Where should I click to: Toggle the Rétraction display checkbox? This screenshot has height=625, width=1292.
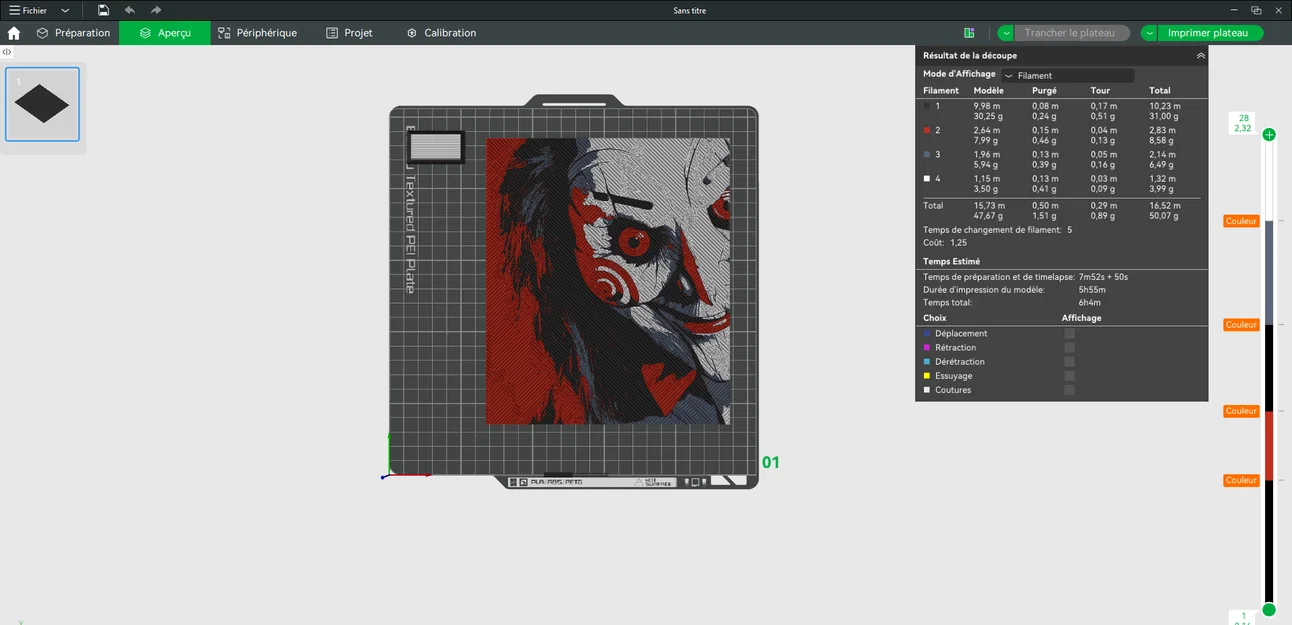pyautogui.click(x=1069, y=348)
